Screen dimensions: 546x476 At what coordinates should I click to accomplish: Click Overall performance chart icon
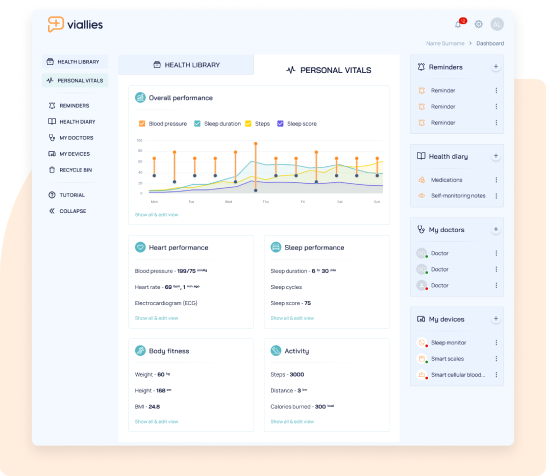click(140, 97)
